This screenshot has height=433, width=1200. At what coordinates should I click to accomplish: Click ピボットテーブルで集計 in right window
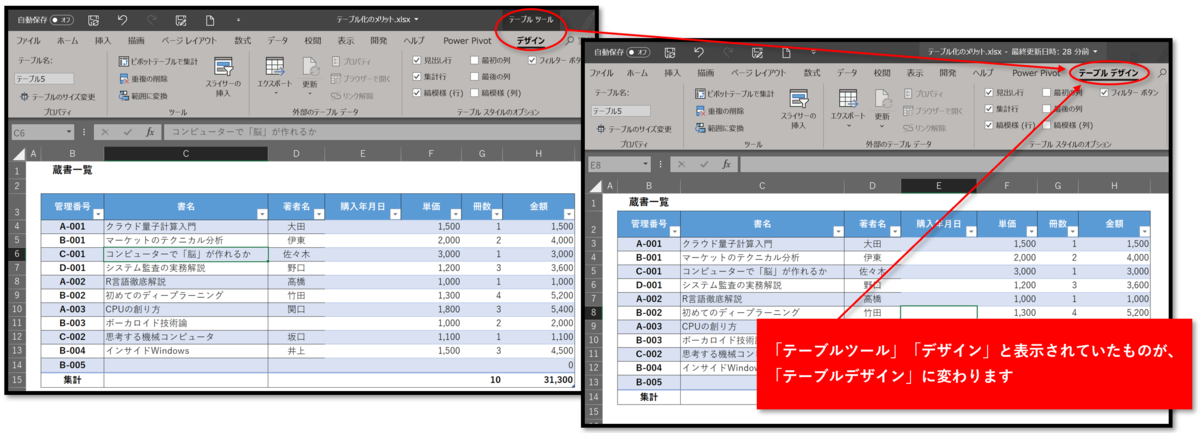click(x=735, y=93)
